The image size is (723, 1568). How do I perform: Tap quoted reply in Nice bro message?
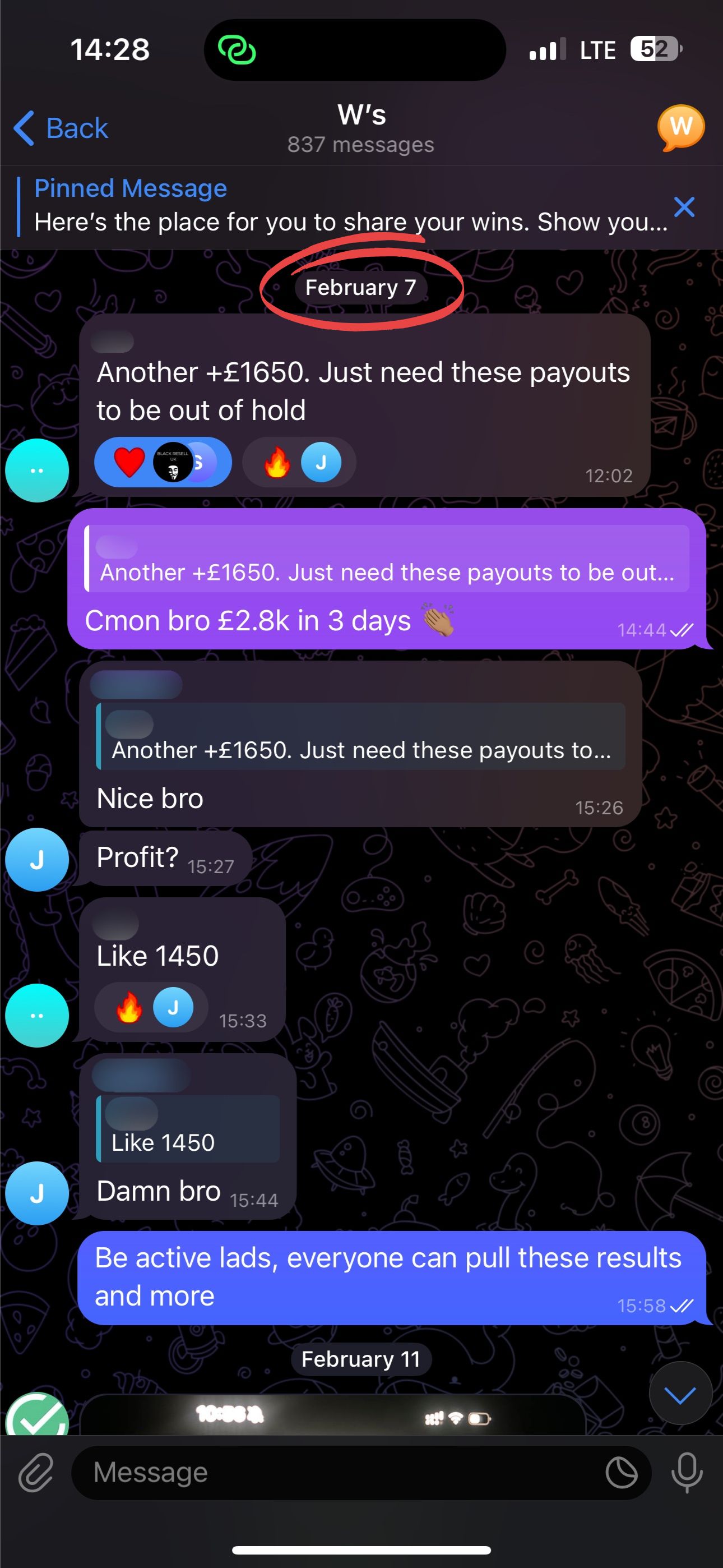pyautogui.click(x=361, y=736)
